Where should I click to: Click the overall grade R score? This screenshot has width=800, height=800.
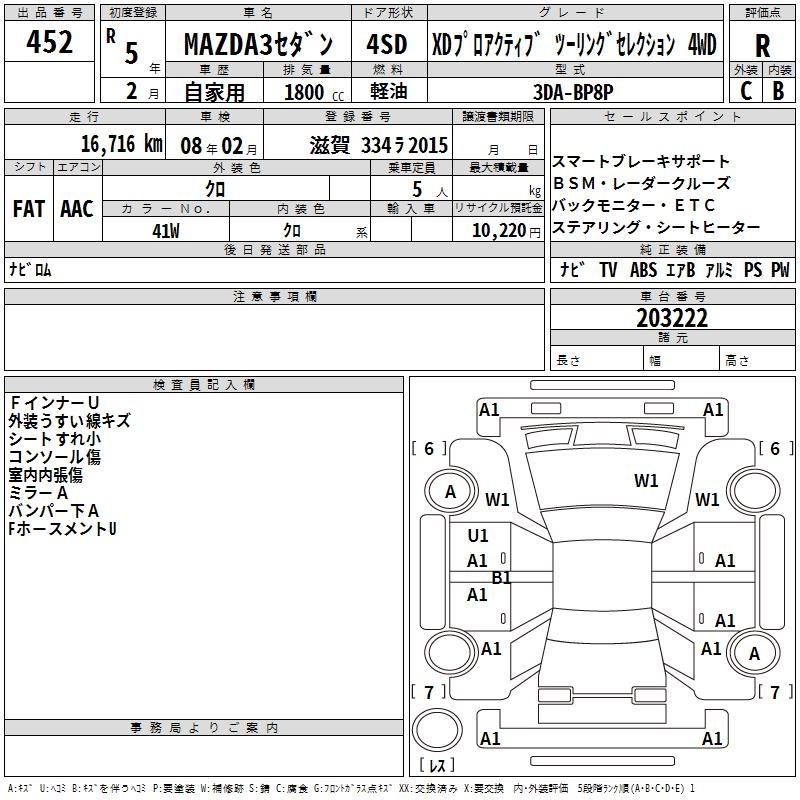pyautogui.click(x=762, y=45)
